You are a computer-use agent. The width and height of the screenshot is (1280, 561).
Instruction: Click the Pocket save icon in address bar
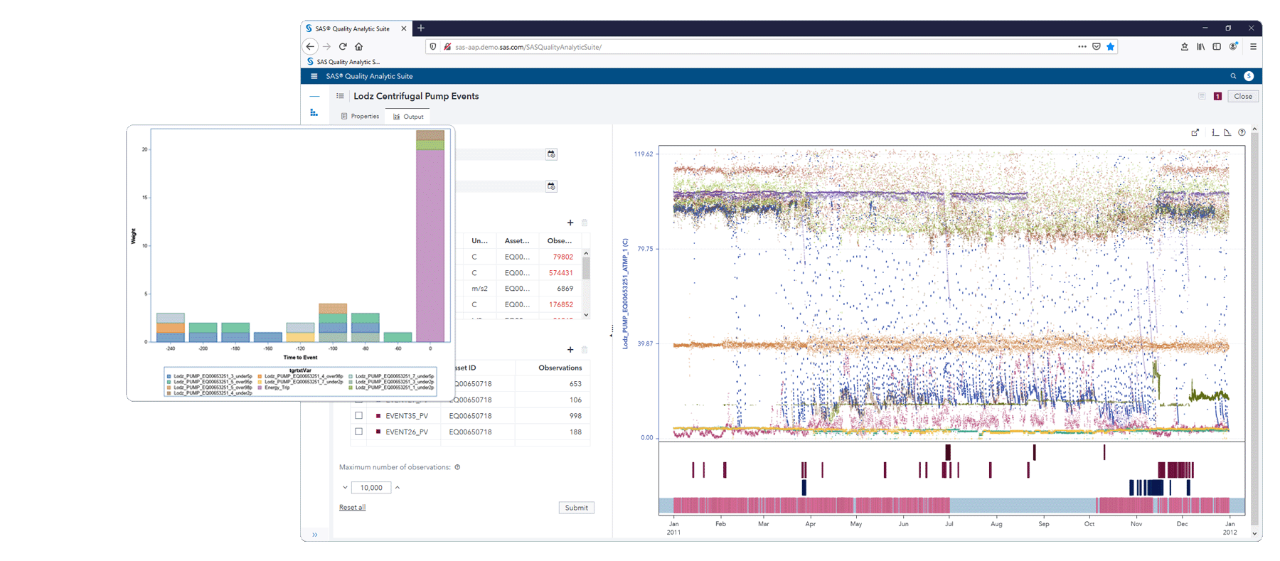pos(1096,47)
